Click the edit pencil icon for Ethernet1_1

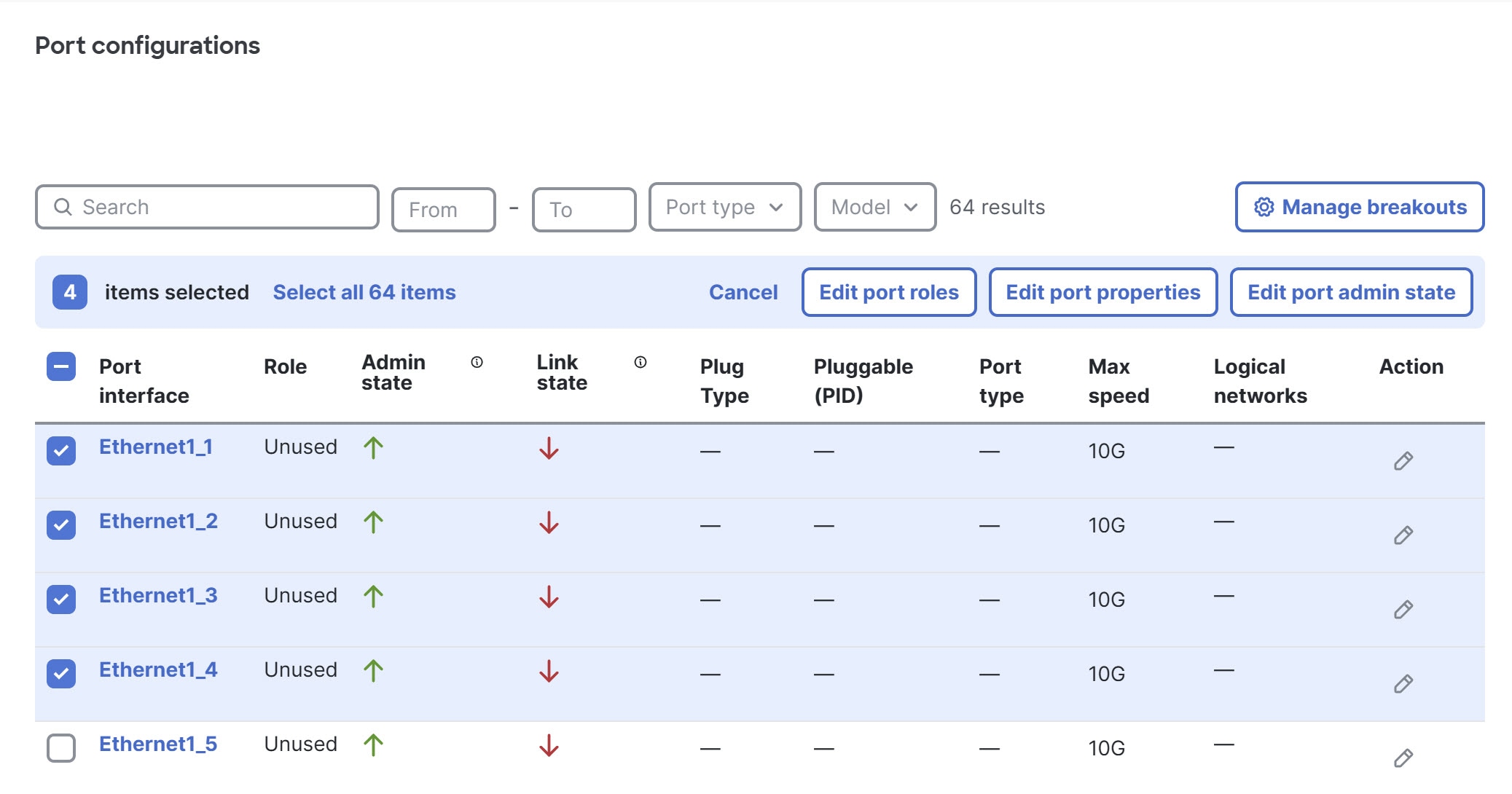point(1403,461)
